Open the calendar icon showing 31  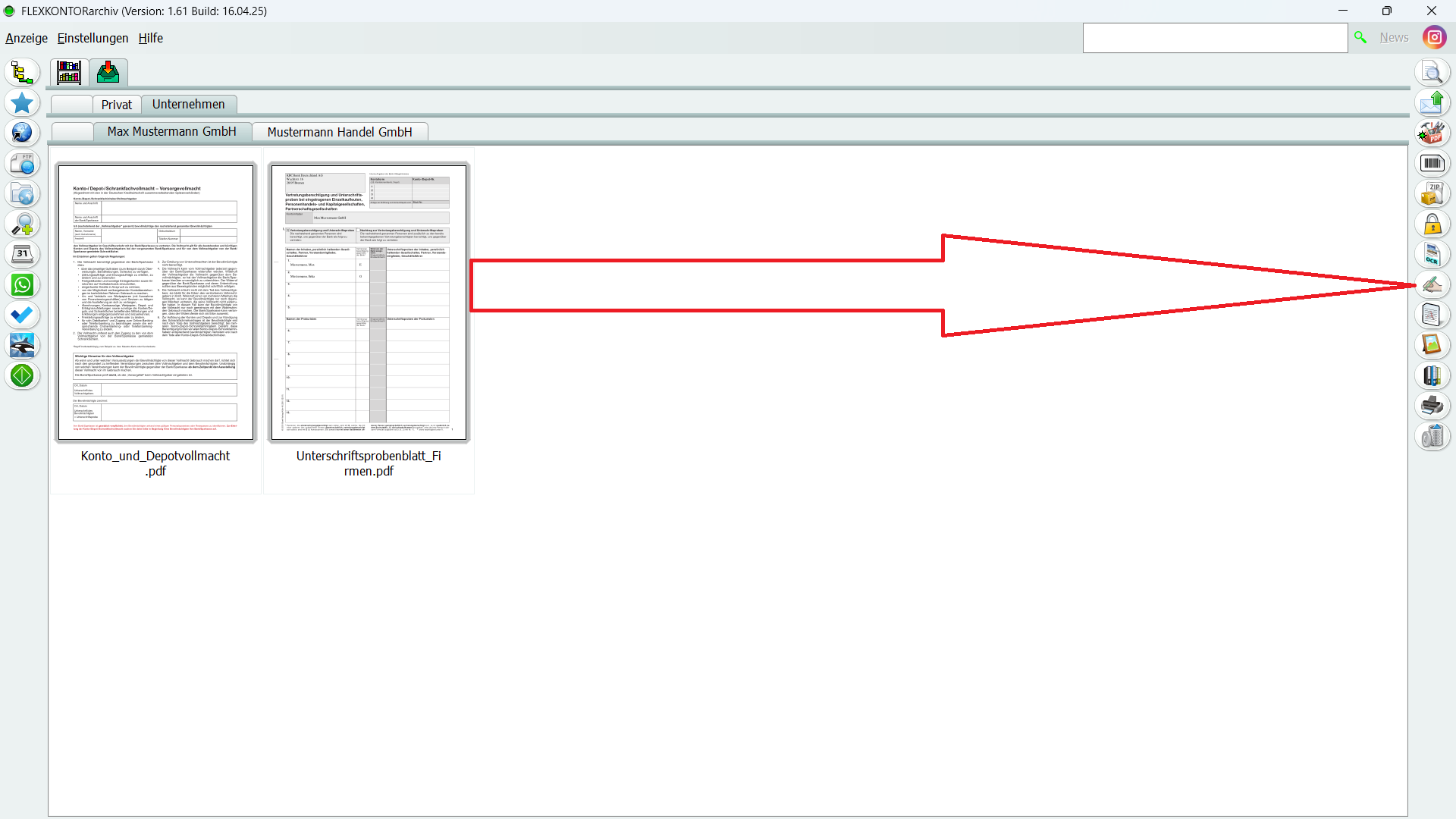pyautogui.click(x=22, y=255)
